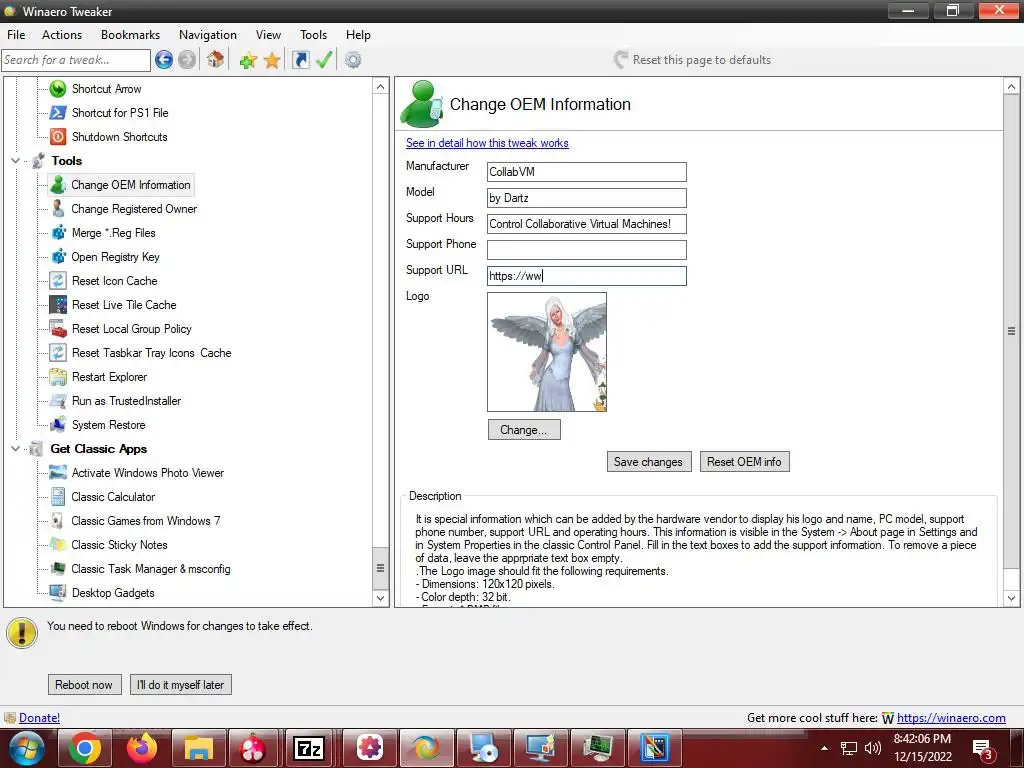Click Reset OEM info button
Screen dimensions: 1024x768
pyautogui.click(x=744, y=462)
